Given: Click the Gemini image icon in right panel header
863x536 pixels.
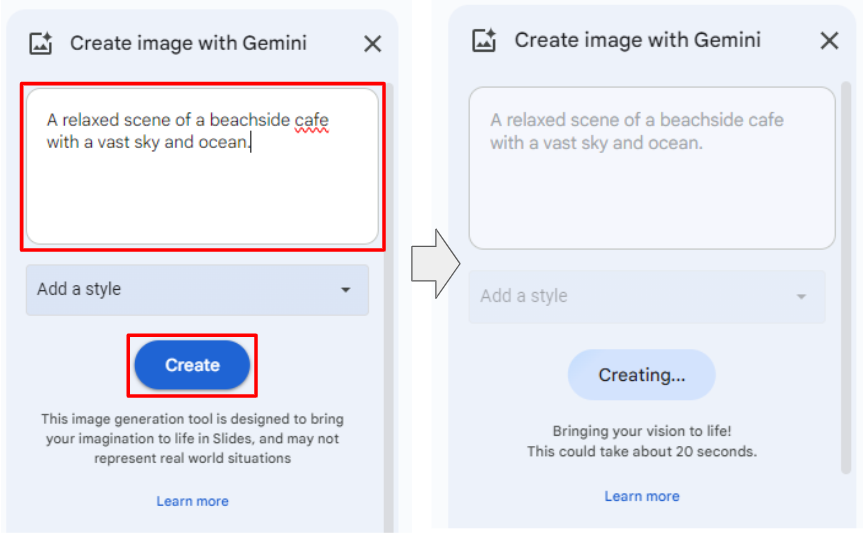Looking at the screenshot, I should [x=484, y=40].
